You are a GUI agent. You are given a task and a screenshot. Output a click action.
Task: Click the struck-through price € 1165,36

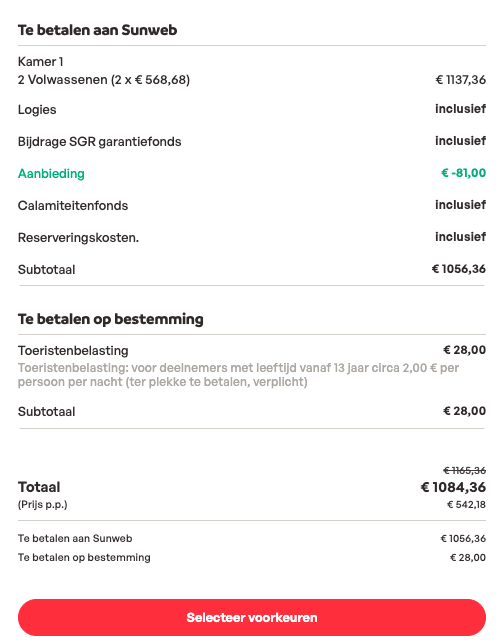click(x=465, y=470)
